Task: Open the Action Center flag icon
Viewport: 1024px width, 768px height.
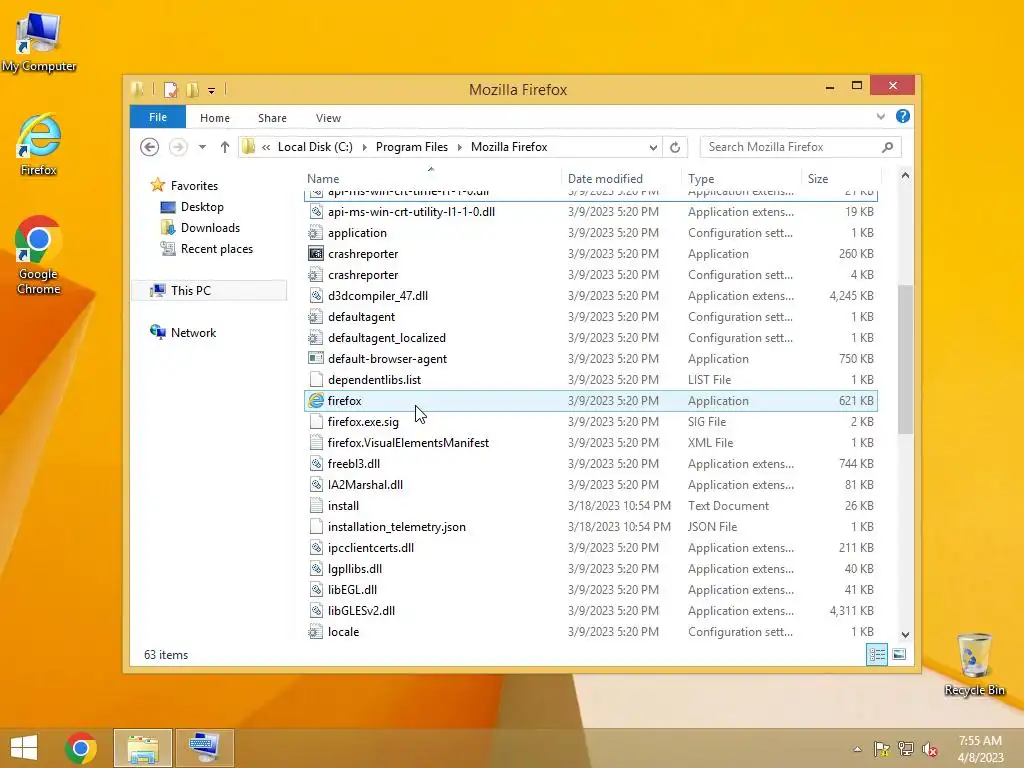Action: (x=882, y=749)
